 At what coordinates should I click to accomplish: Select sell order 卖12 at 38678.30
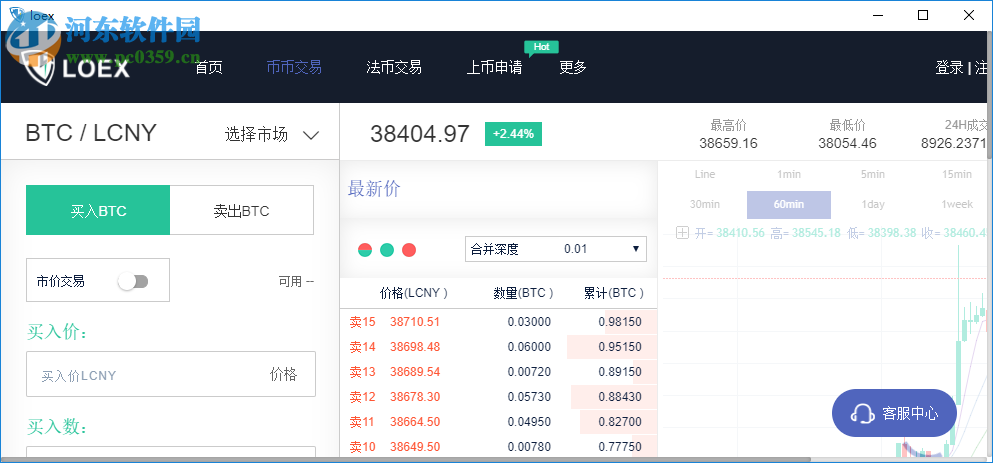click(498, 396)
